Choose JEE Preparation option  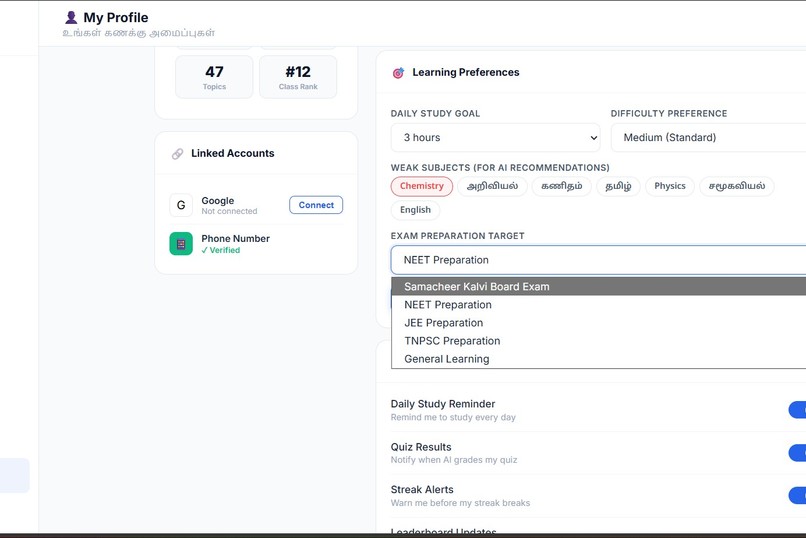pyautogui.click(x=598, y=323)
